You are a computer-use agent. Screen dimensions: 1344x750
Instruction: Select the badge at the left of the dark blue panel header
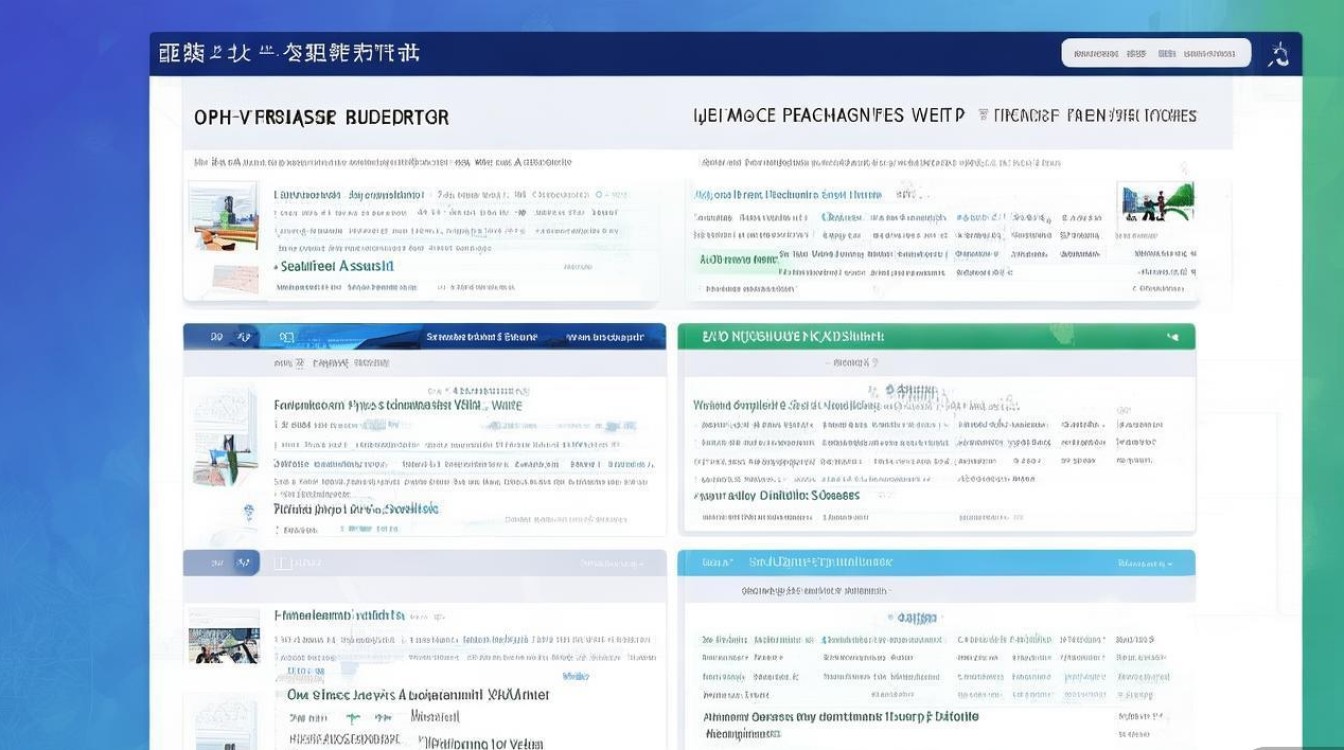pos(222,337)
